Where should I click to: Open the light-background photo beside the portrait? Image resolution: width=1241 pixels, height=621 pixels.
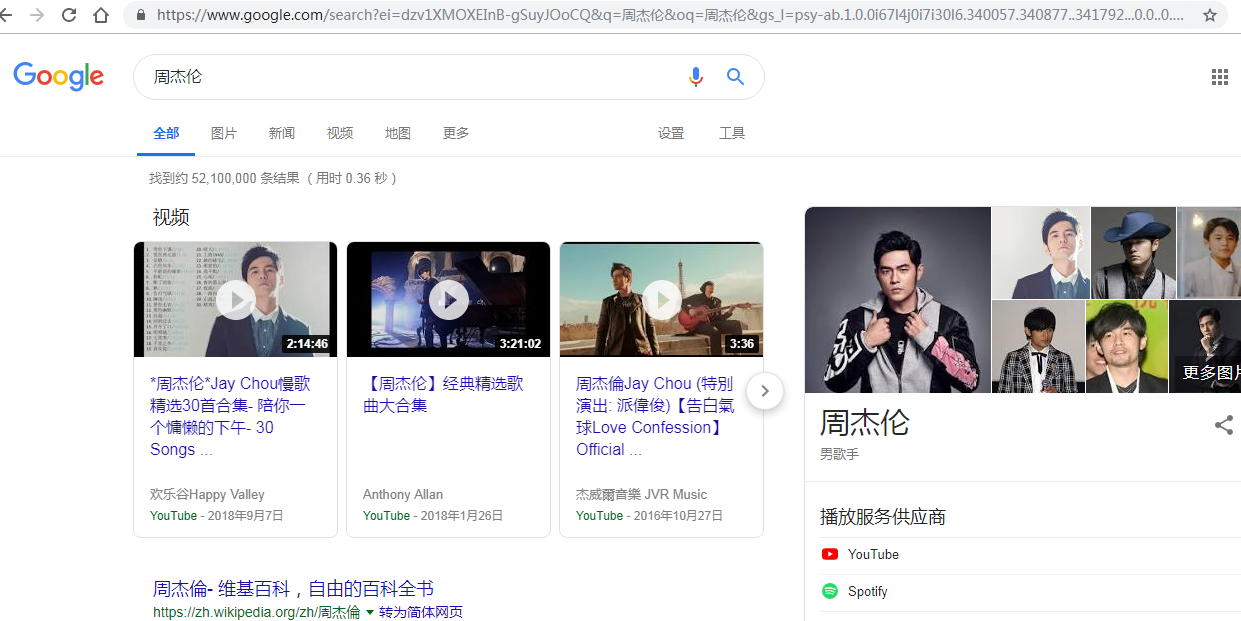(1041, 252)
